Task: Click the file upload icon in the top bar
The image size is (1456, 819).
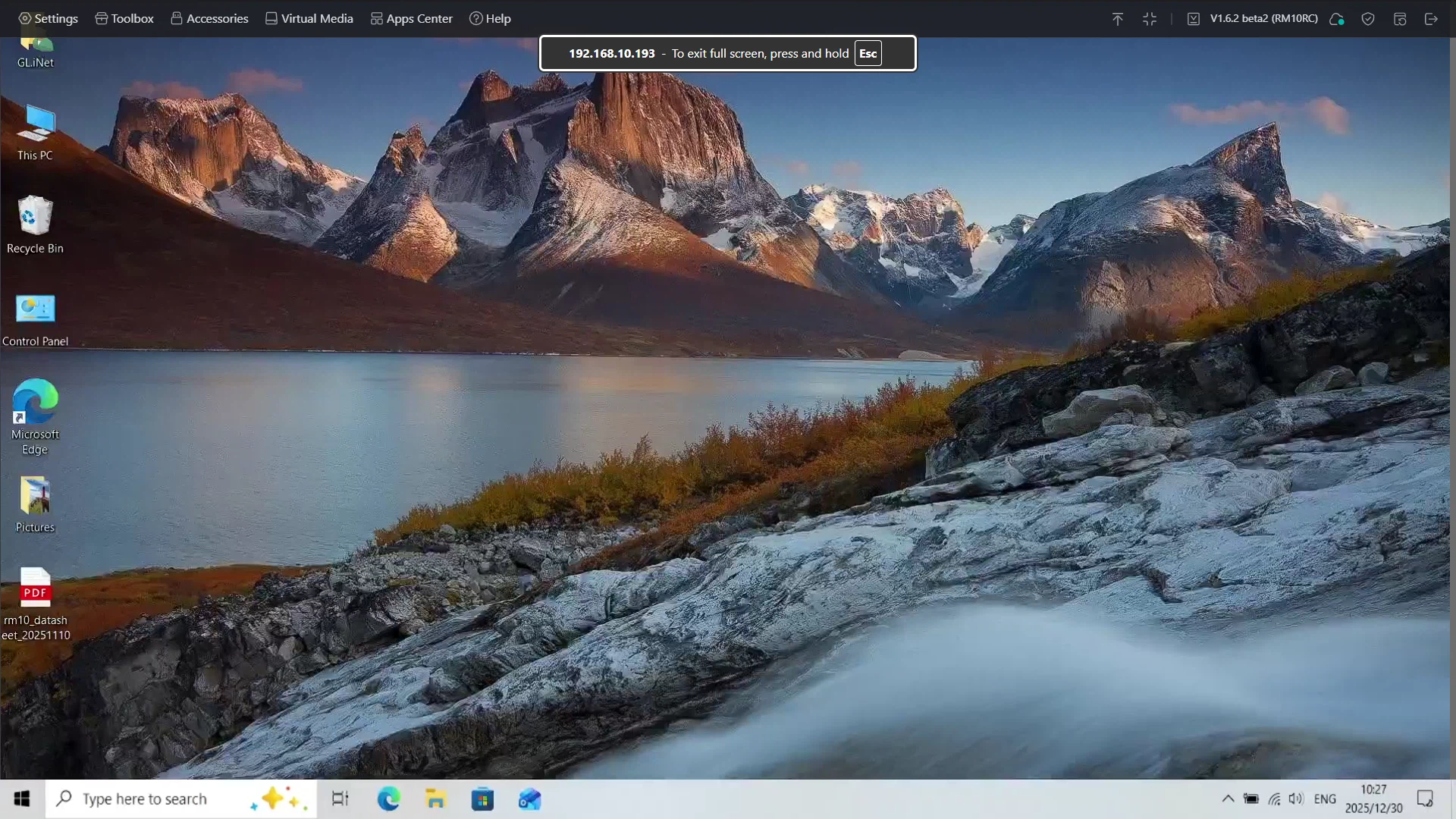Action: (1117, 18)
